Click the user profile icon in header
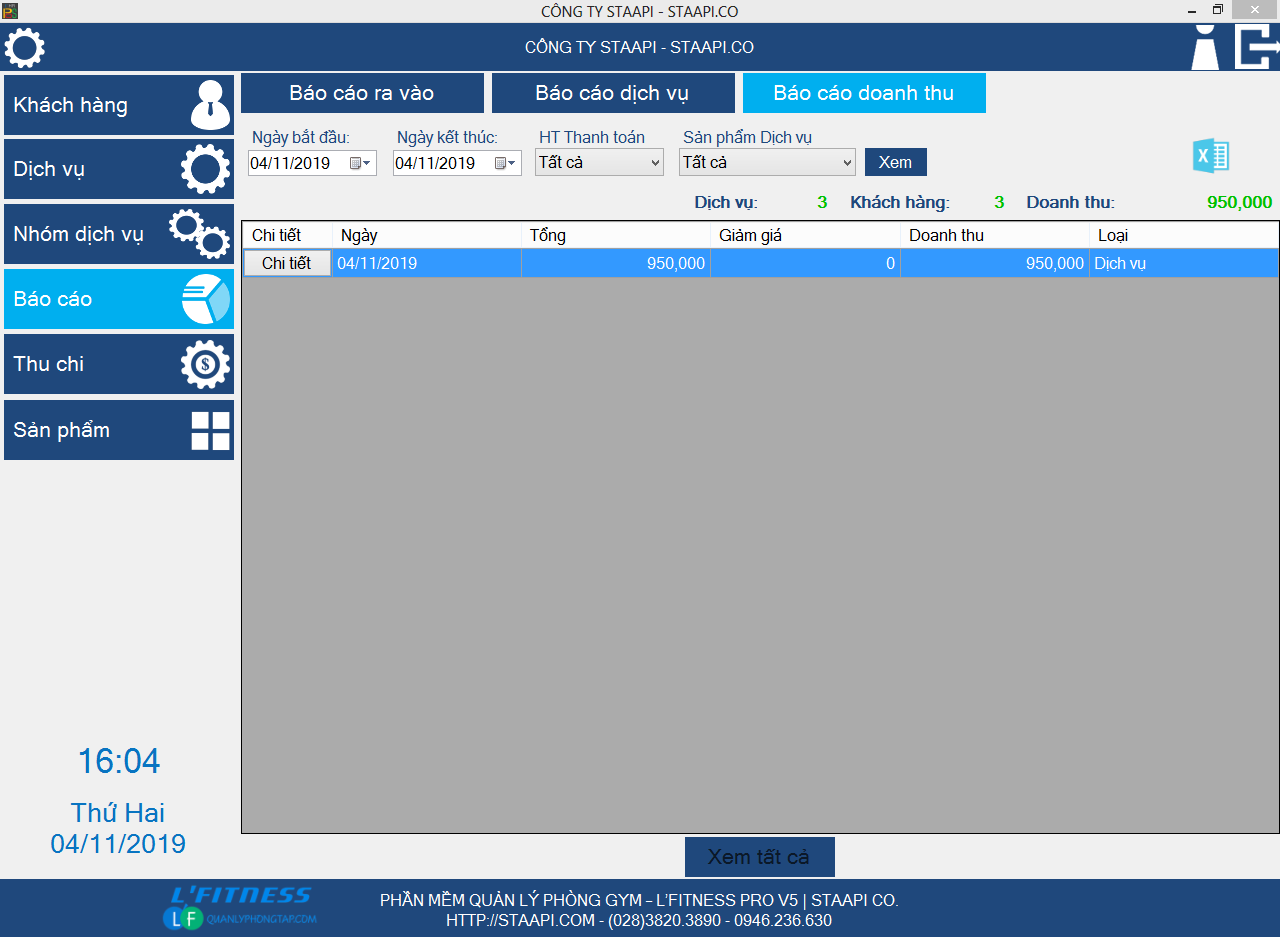1280x937 pixels. pyautogui.click(x=1205, y=48)
